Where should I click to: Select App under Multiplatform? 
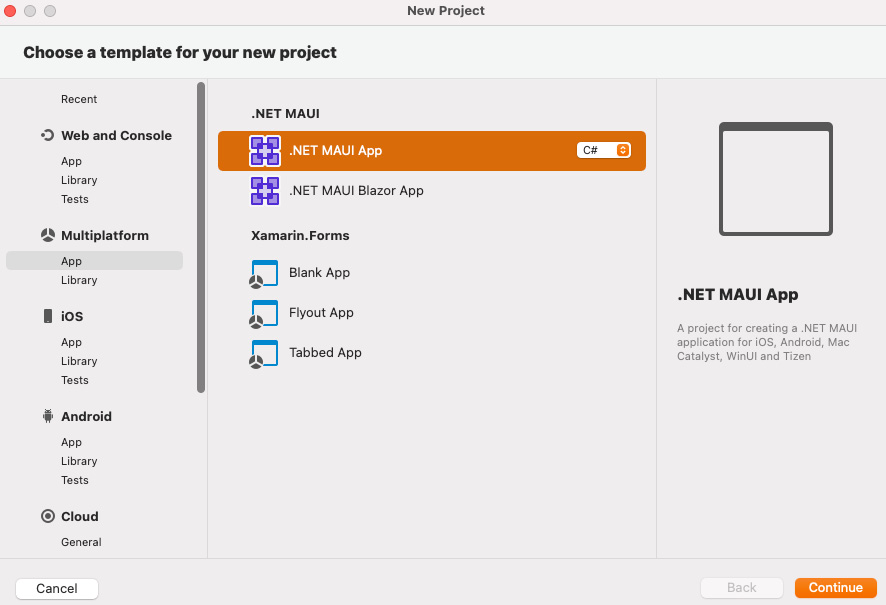94,261
